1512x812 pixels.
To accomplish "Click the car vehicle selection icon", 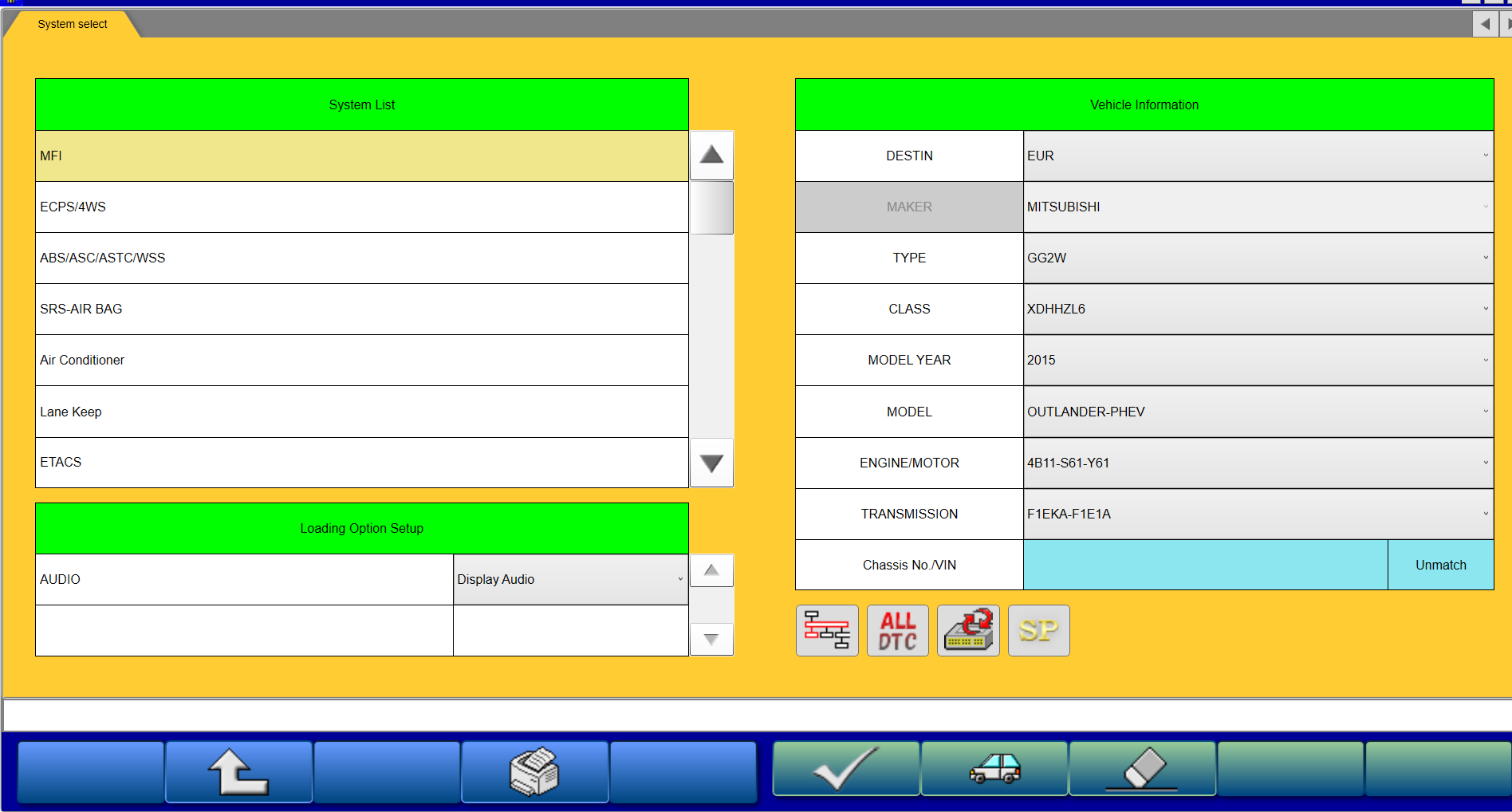I will pos(994,769).
